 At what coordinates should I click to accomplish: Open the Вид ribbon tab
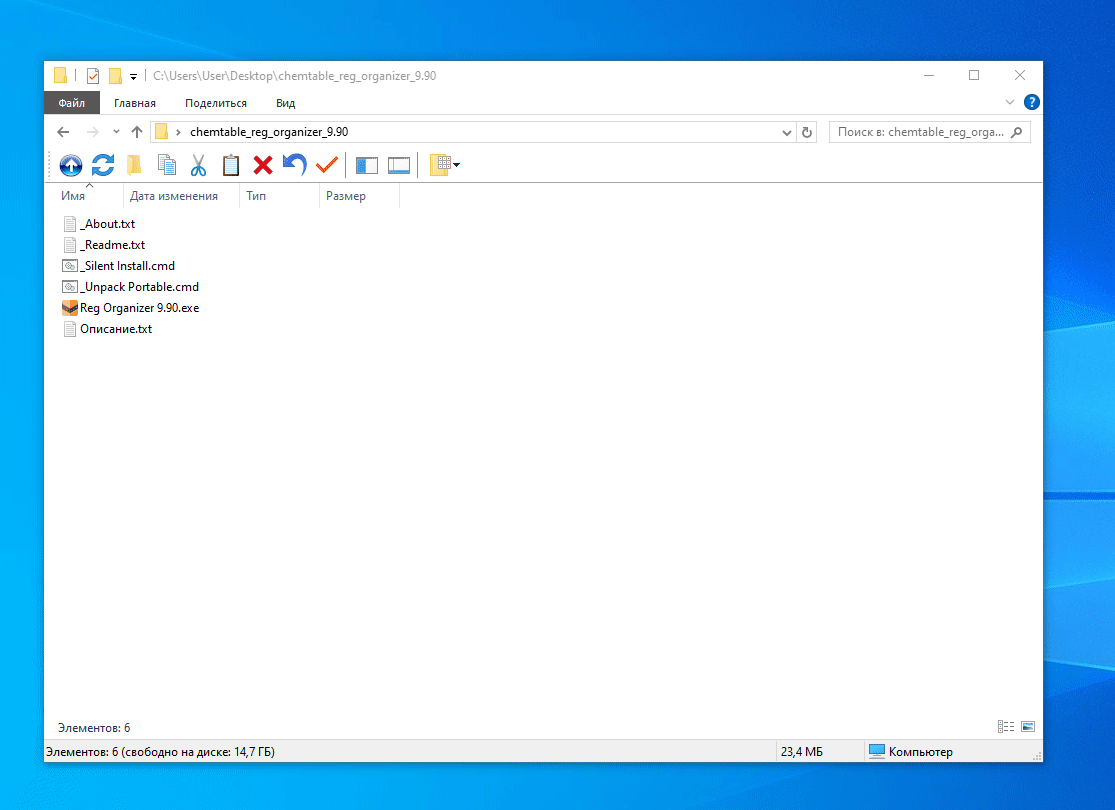tap(286, 103)
